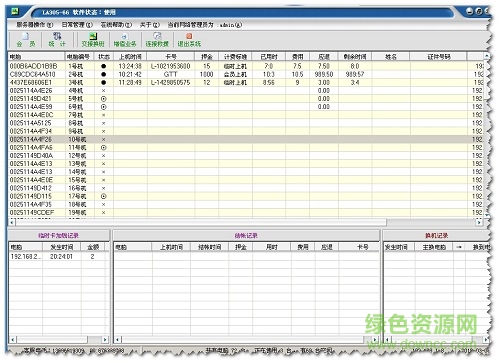Click the idle circle status for 11号机
Viewport: 500px width, 363px height.
click(x=103, y=147)
